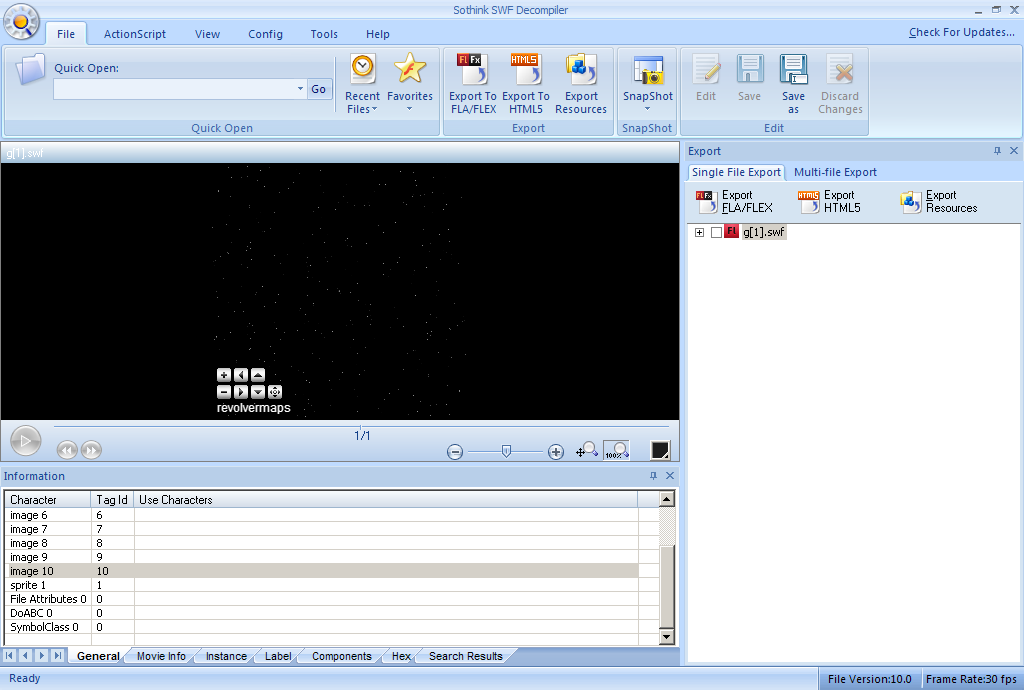Open the Sothink application orb menu
Image resolution: width=1024 pixels, height=690 pixels.
tap(21, 22)
